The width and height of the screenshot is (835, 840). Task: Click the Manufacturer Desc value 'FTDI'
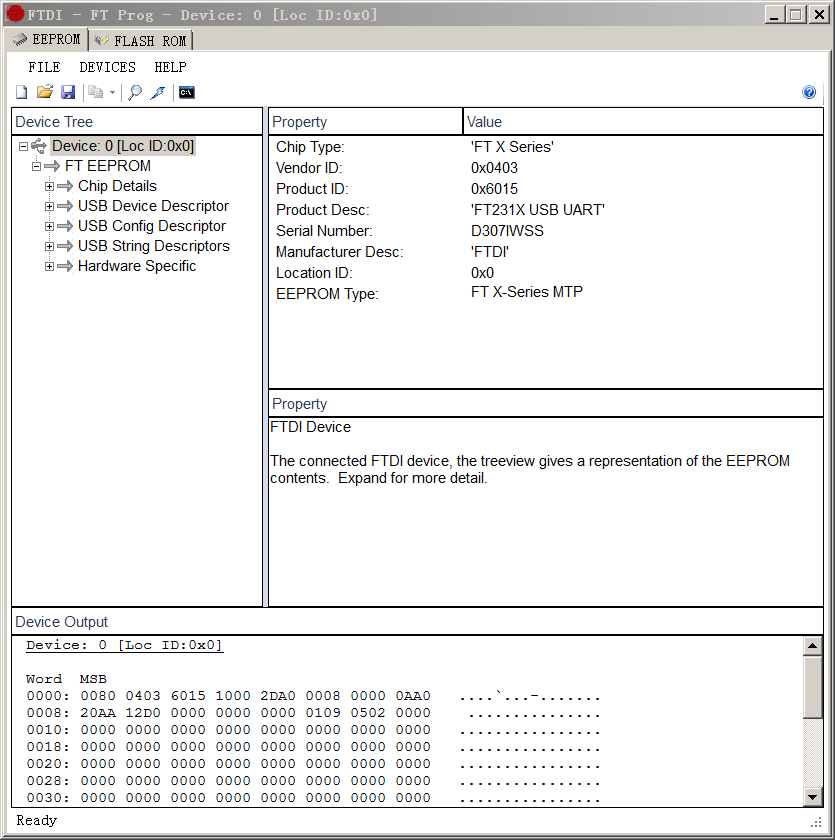coord(490,252)
